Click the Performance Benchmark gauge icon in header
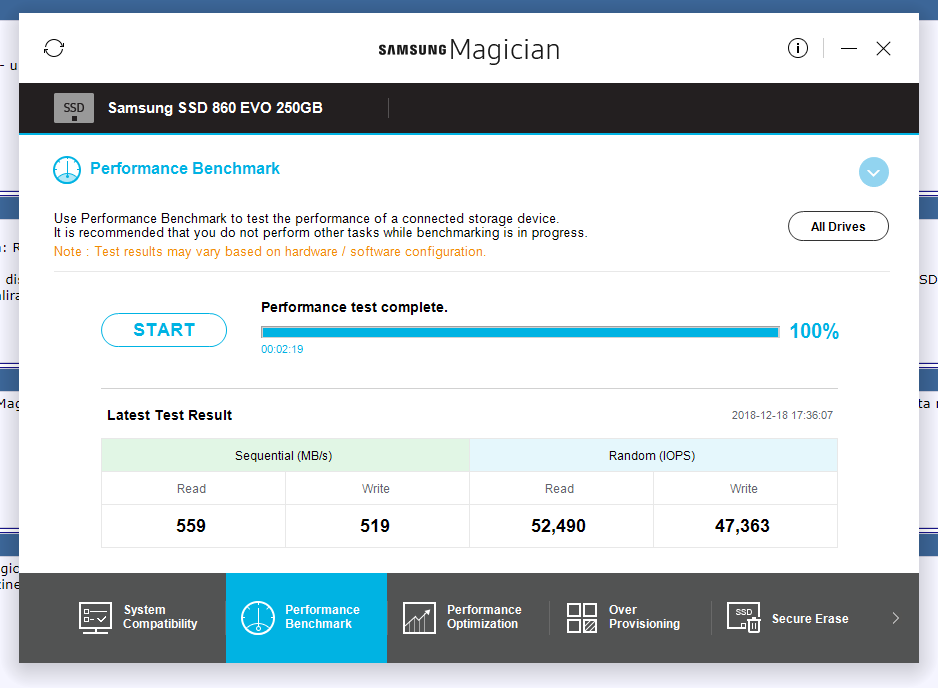Image resolution: width=938 pixels, height=688 pixels. tap(67, 169)
